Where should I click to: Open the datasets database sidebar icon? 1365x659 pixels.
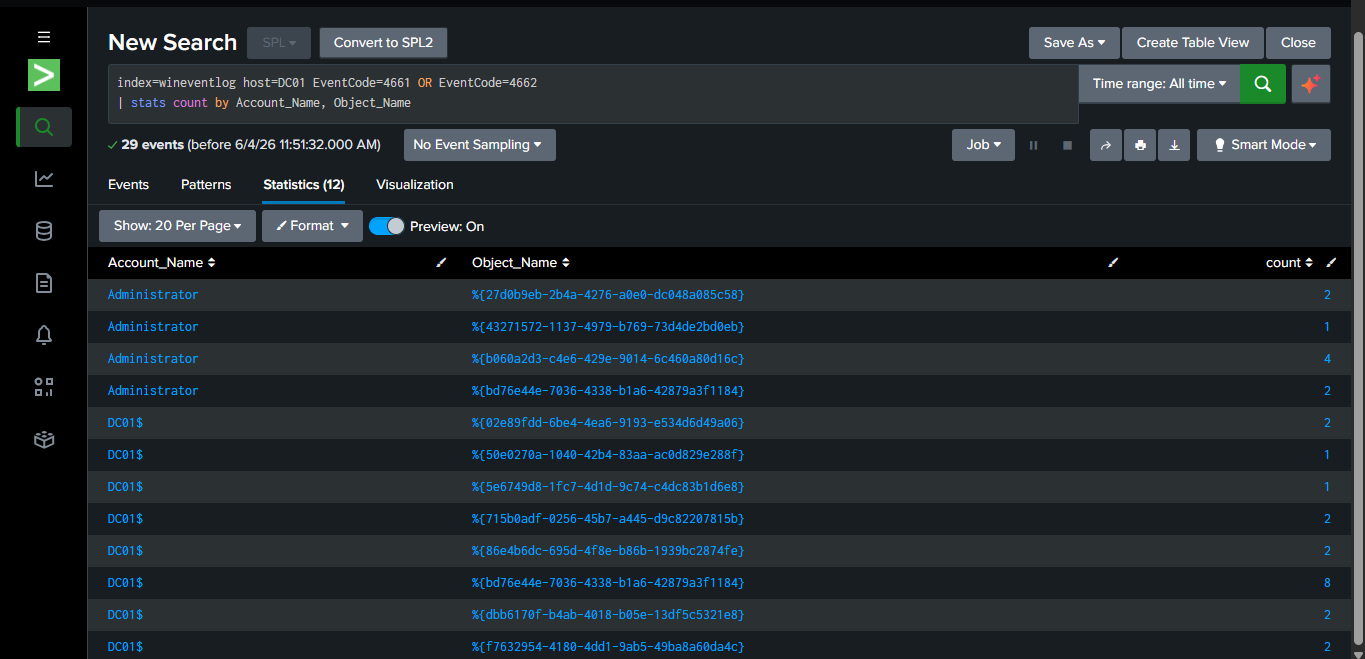[x=44, y=231]
